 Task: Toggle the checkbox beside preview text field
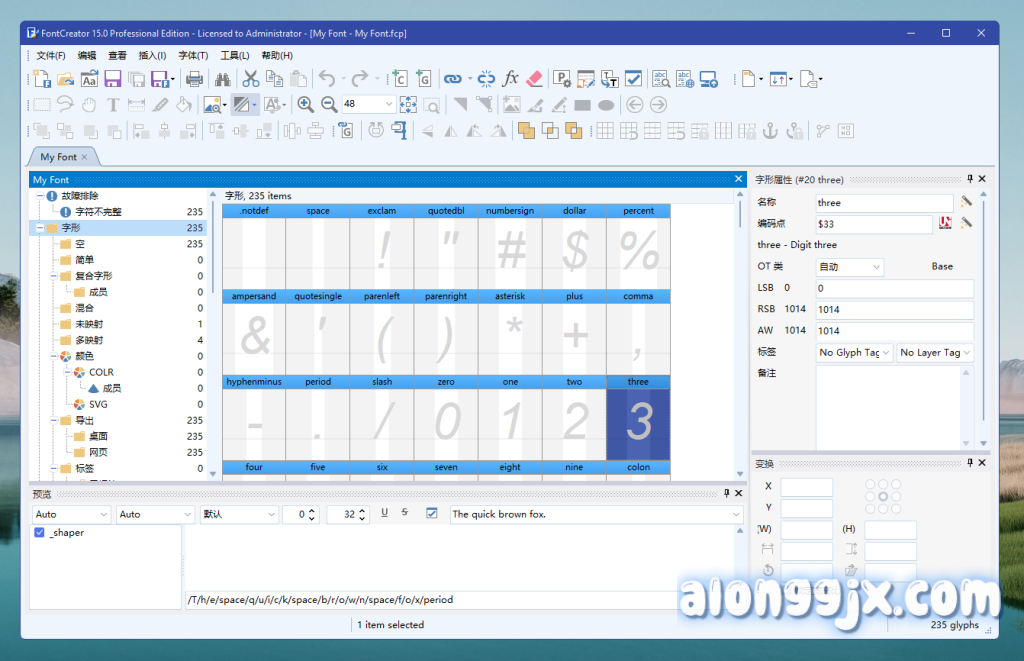(x=432, y=514)
